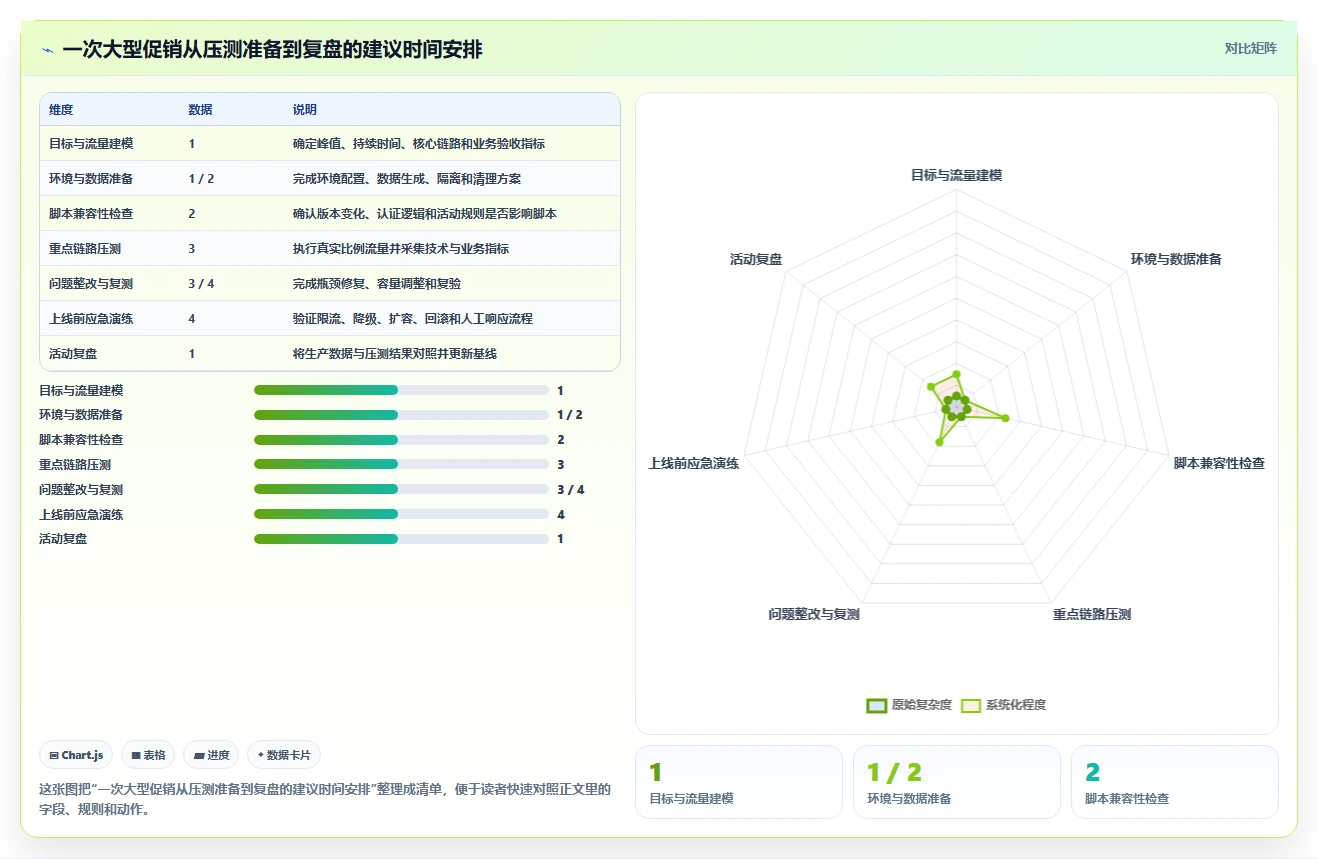Image resolution: width=1318 pixels, height=859 pixels.
Task: Select the 表格 chip
Action: 148,755
